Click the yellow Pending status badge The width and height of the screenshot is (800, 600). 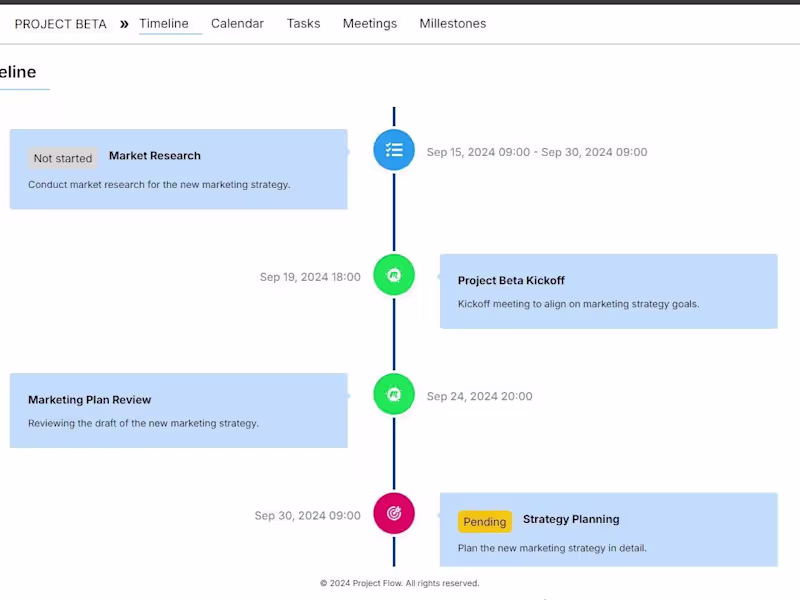(x=485, y=522)
